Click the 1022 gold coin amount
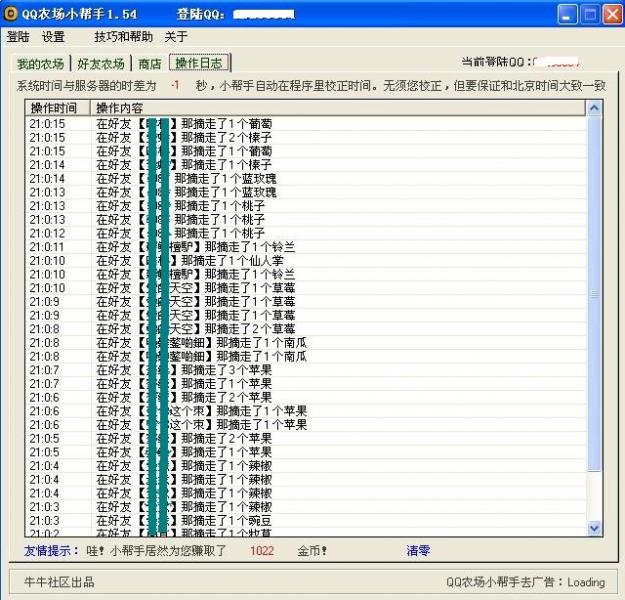The image size is (625, 600). 262,551
